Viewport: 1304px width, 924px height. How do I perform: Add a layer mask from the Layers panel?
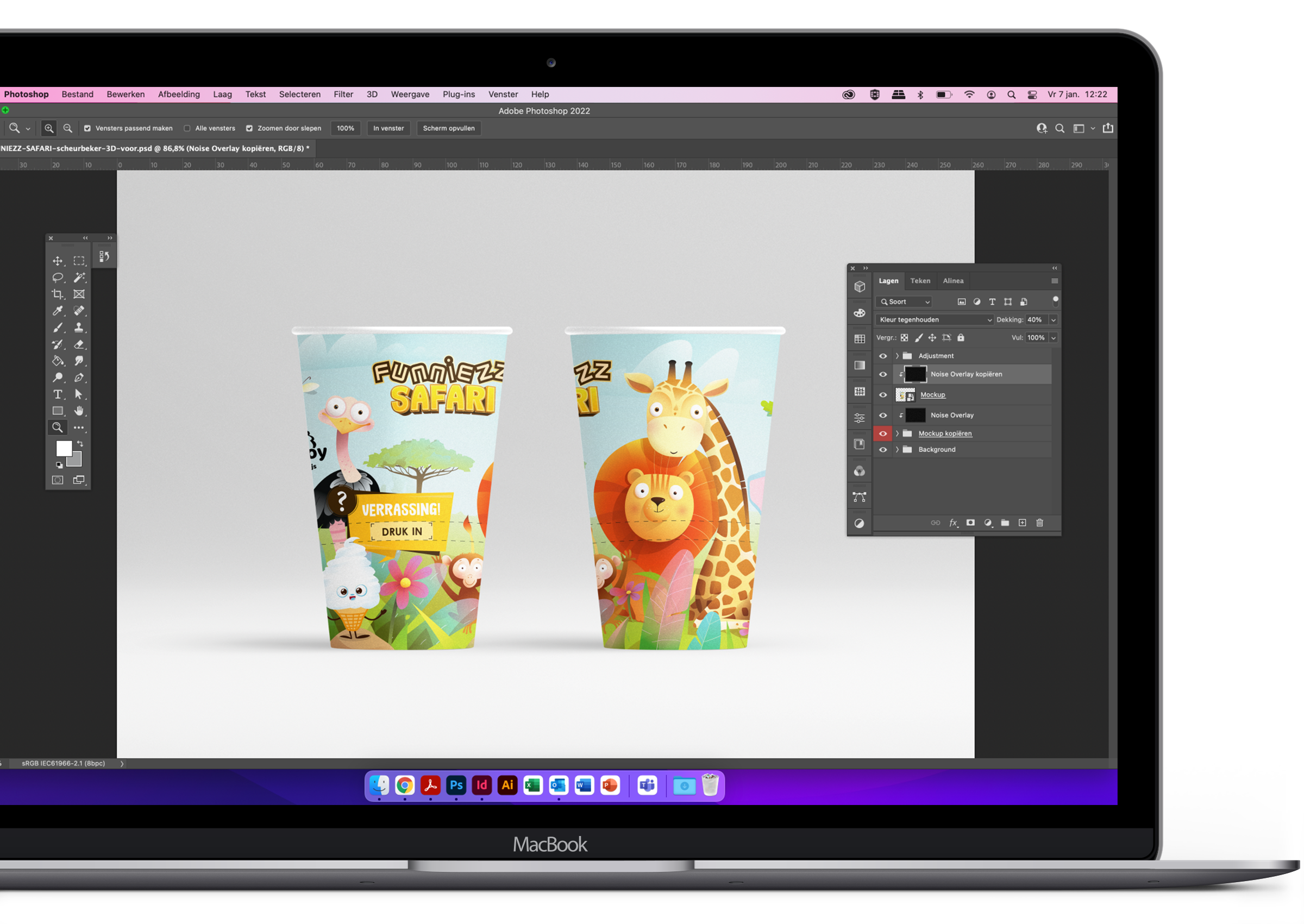970,523
